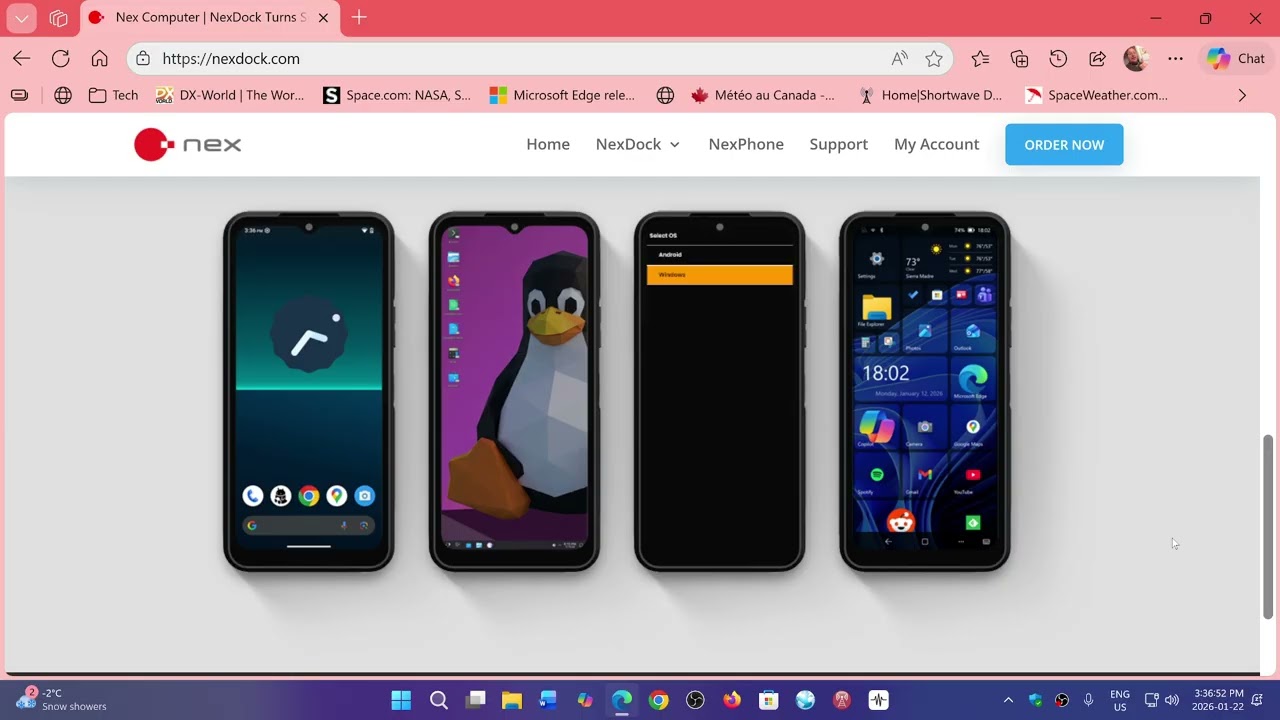Open Copilot Chat sidebar
This screenshot has width=1280, height=720.
(x=1236, y=59)
